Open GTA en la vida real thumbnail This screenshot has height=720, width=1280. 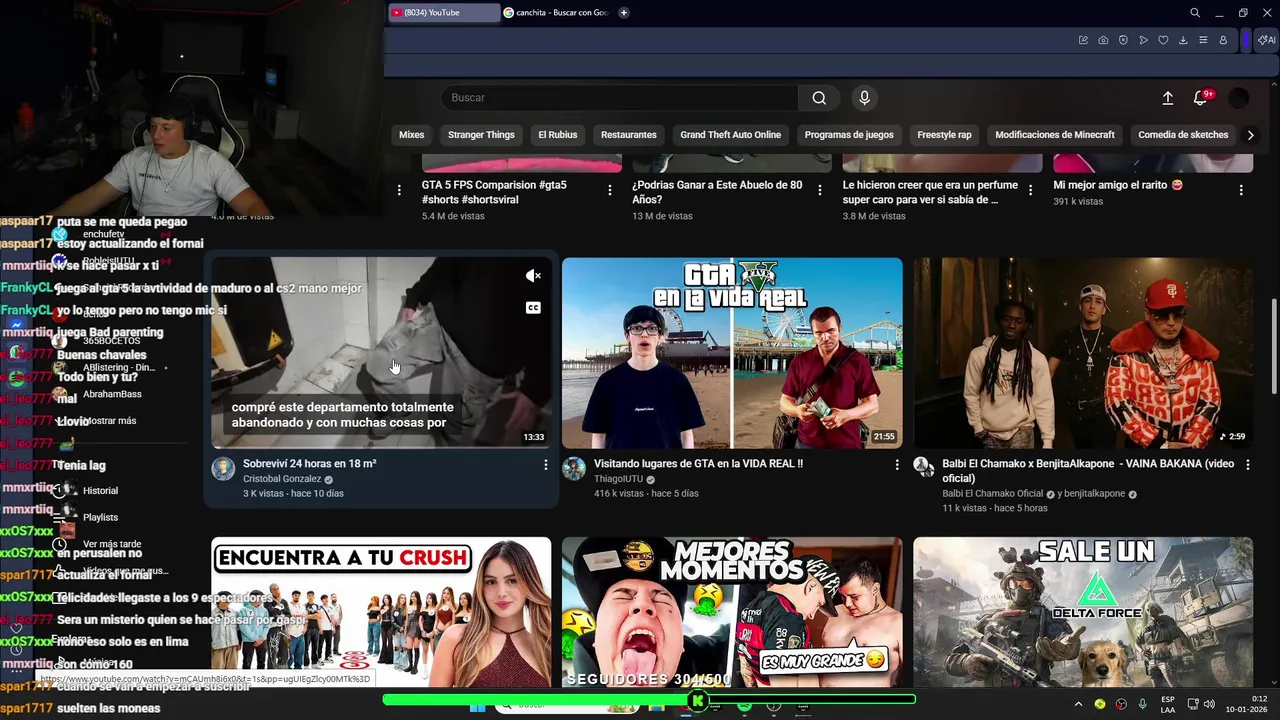tap(732, 353)
